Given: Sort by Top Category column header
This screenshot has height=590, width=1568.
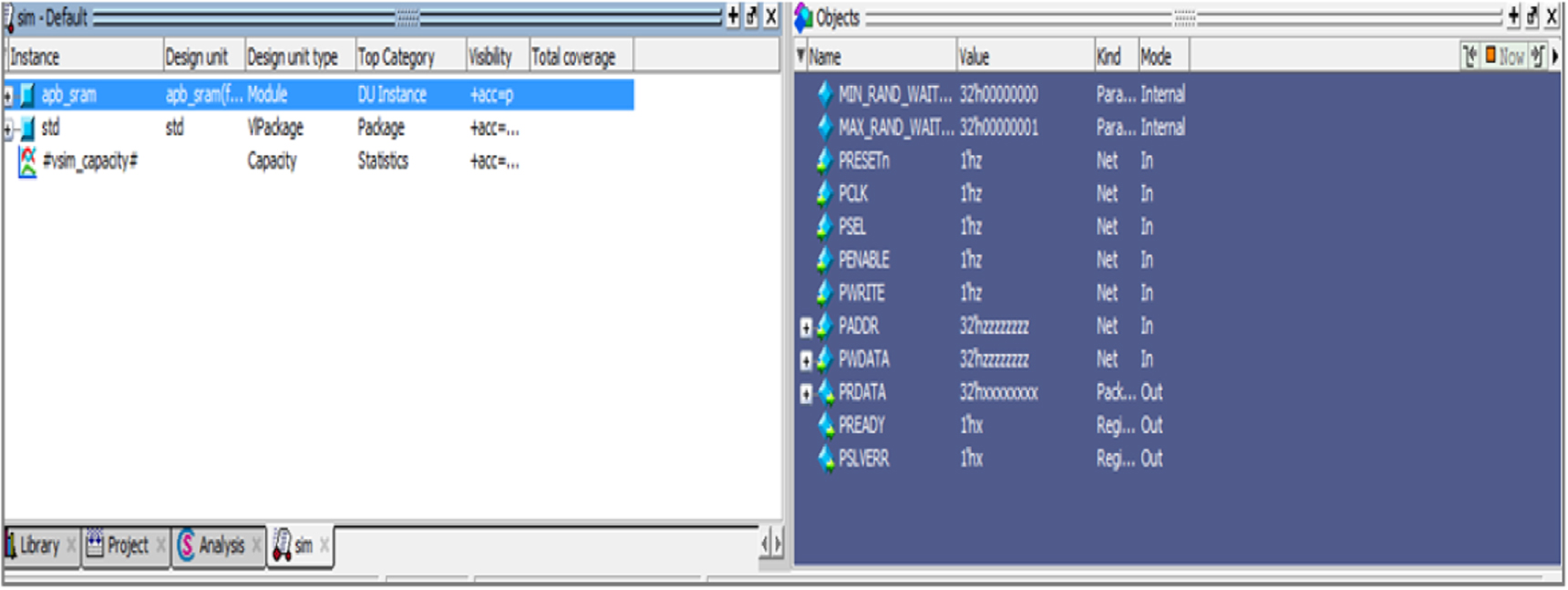Looking at the screenshot, I should (410, 57).
